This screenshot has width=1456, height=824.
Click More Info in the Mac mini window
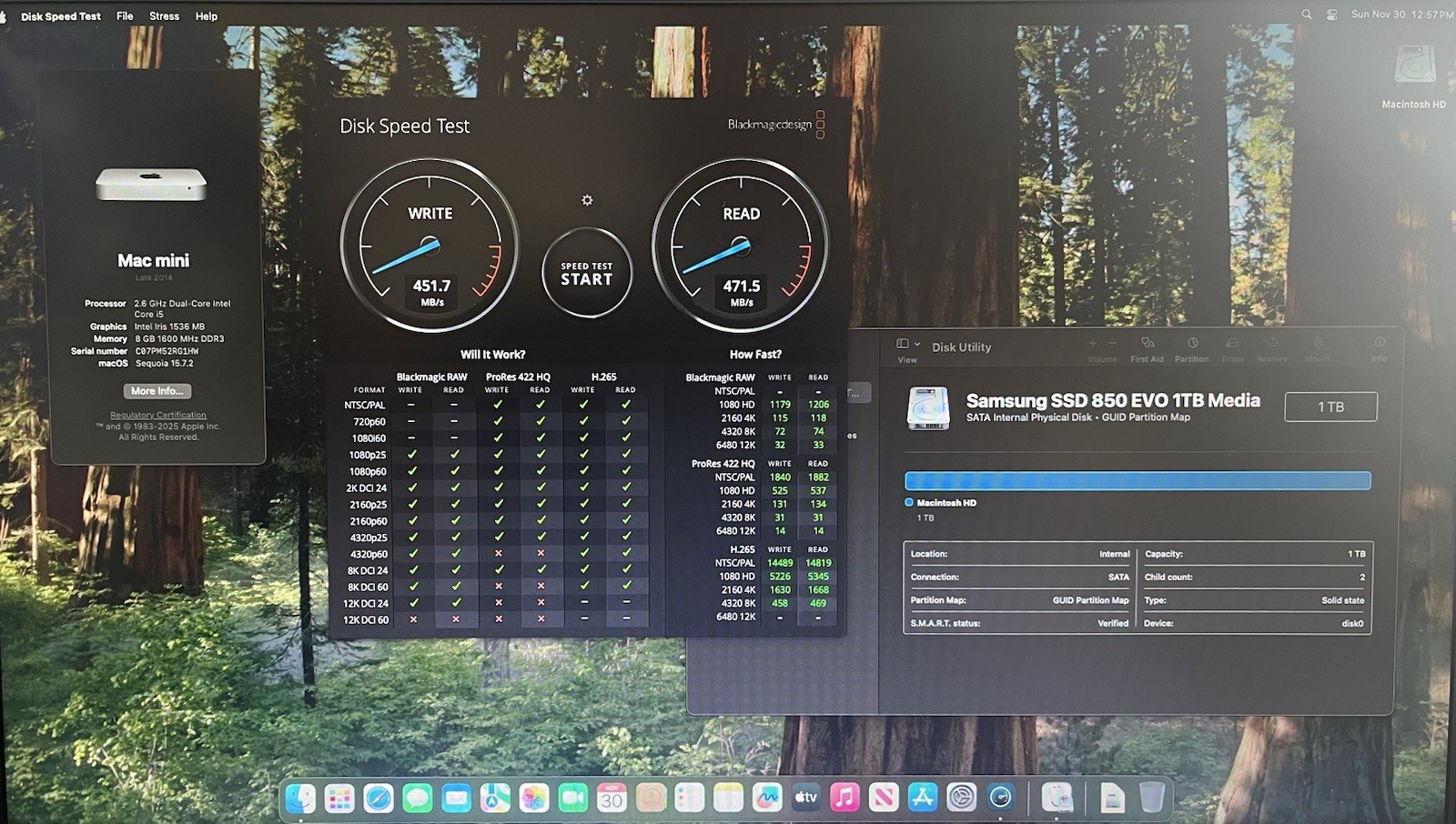[x=157, y=391]
